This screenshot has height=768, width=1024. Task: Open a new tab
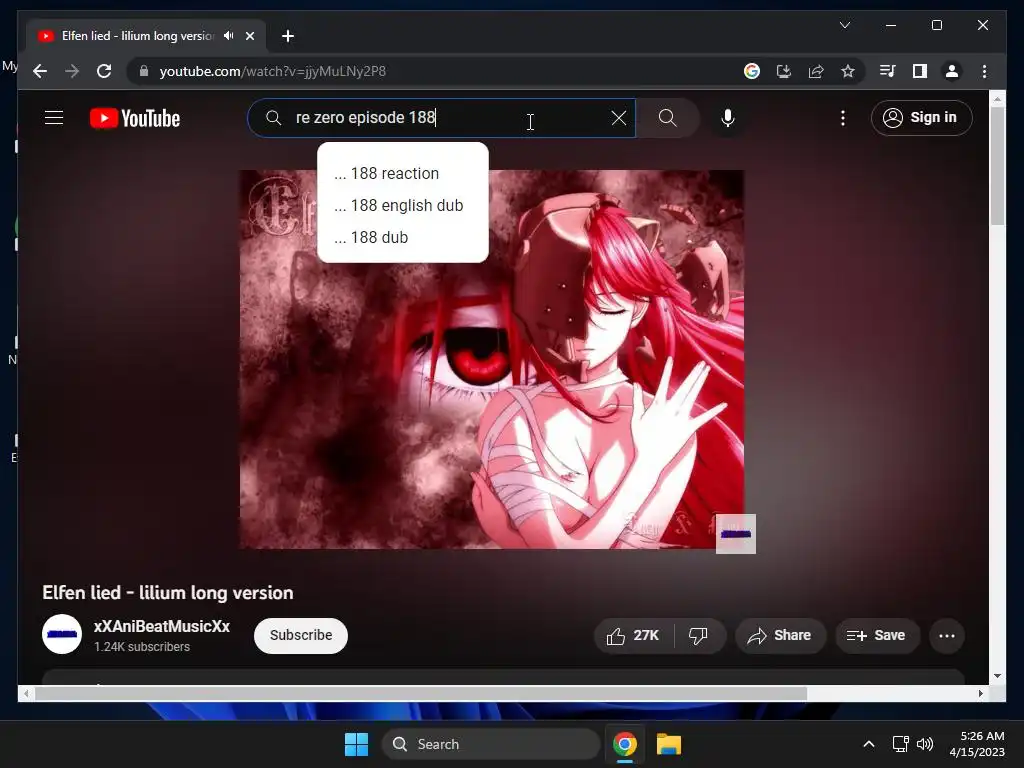coord(288,36)
